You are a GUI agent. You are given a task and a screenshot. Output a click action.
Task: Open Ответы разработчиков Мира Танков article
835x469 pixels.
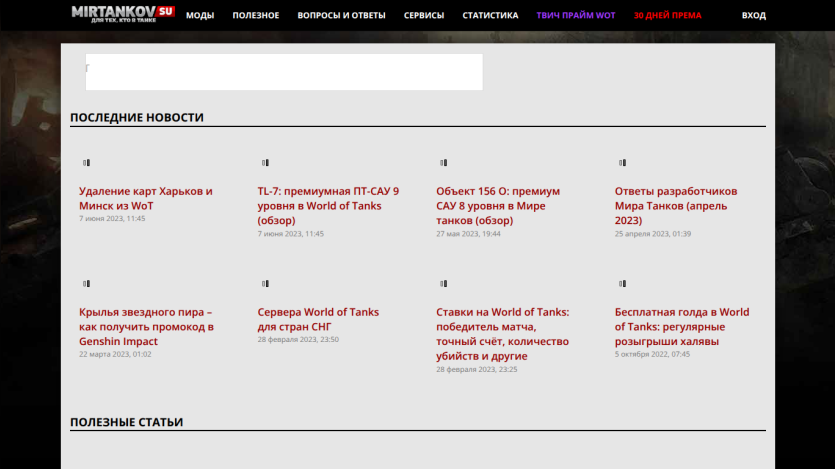(676, 205)
